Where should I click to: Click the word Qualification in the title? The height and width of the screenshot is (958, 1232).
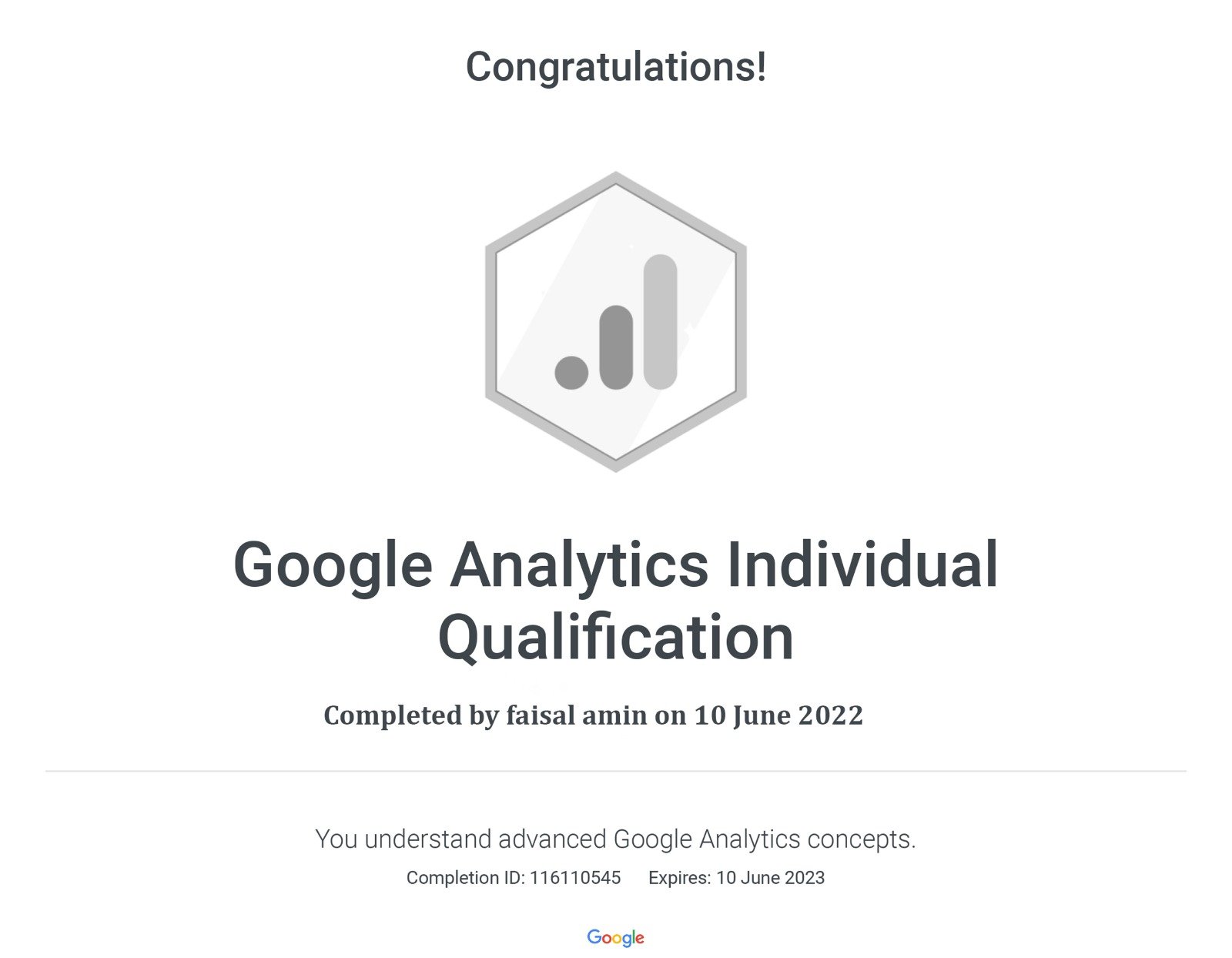(x=616, y=638)
